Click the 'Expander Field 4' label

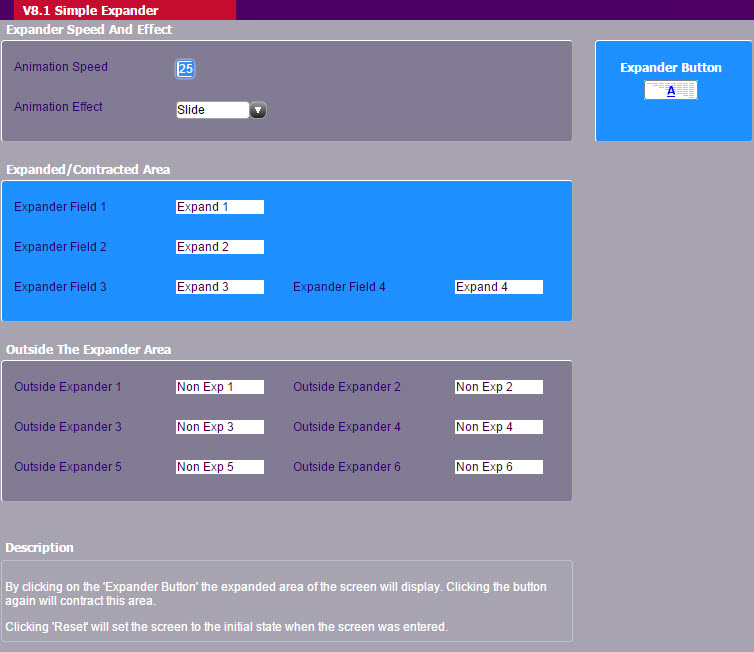pyautogui.click(x=339, y=287)
